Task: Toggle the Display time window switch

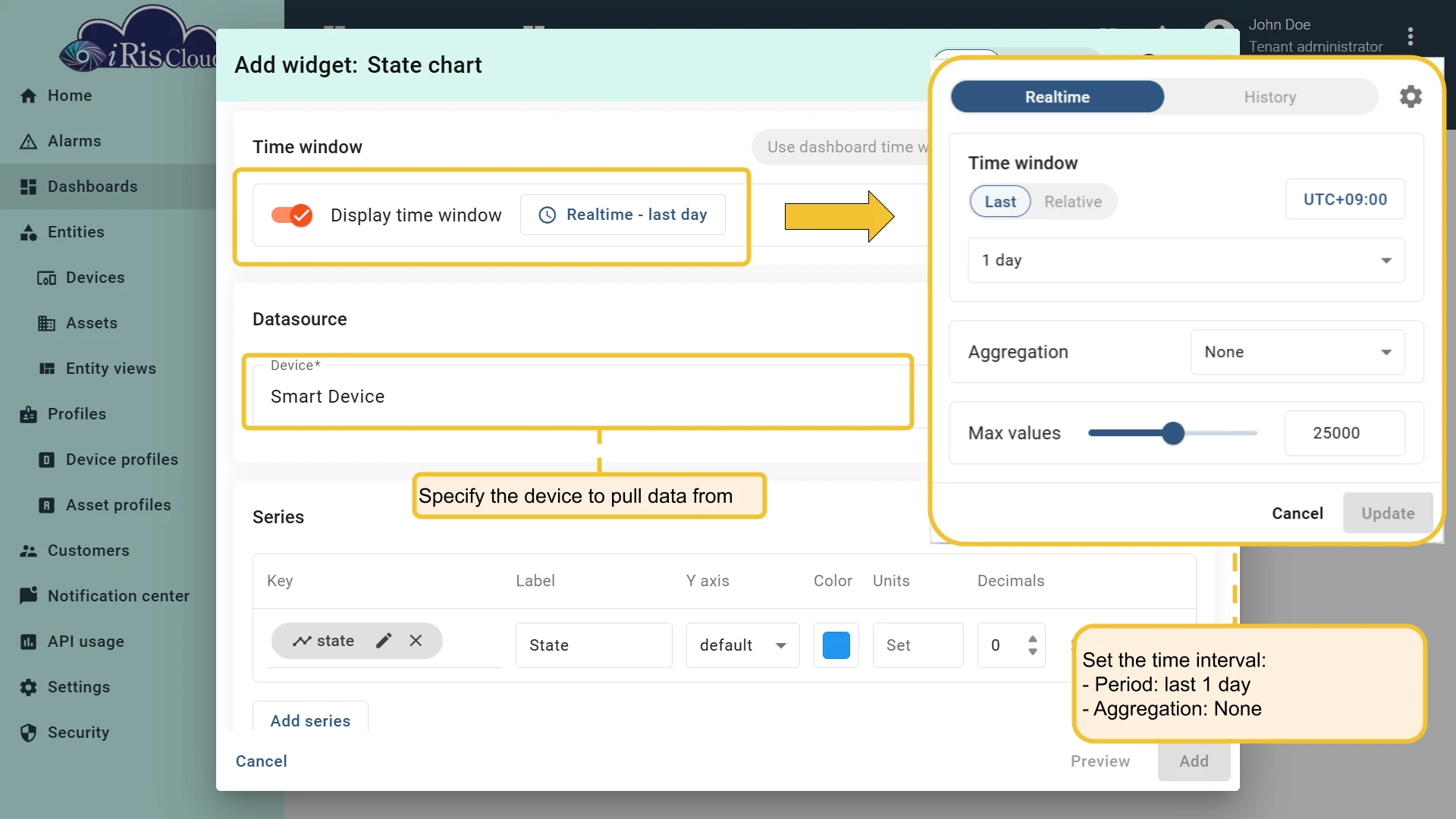Action: (292, 215)
